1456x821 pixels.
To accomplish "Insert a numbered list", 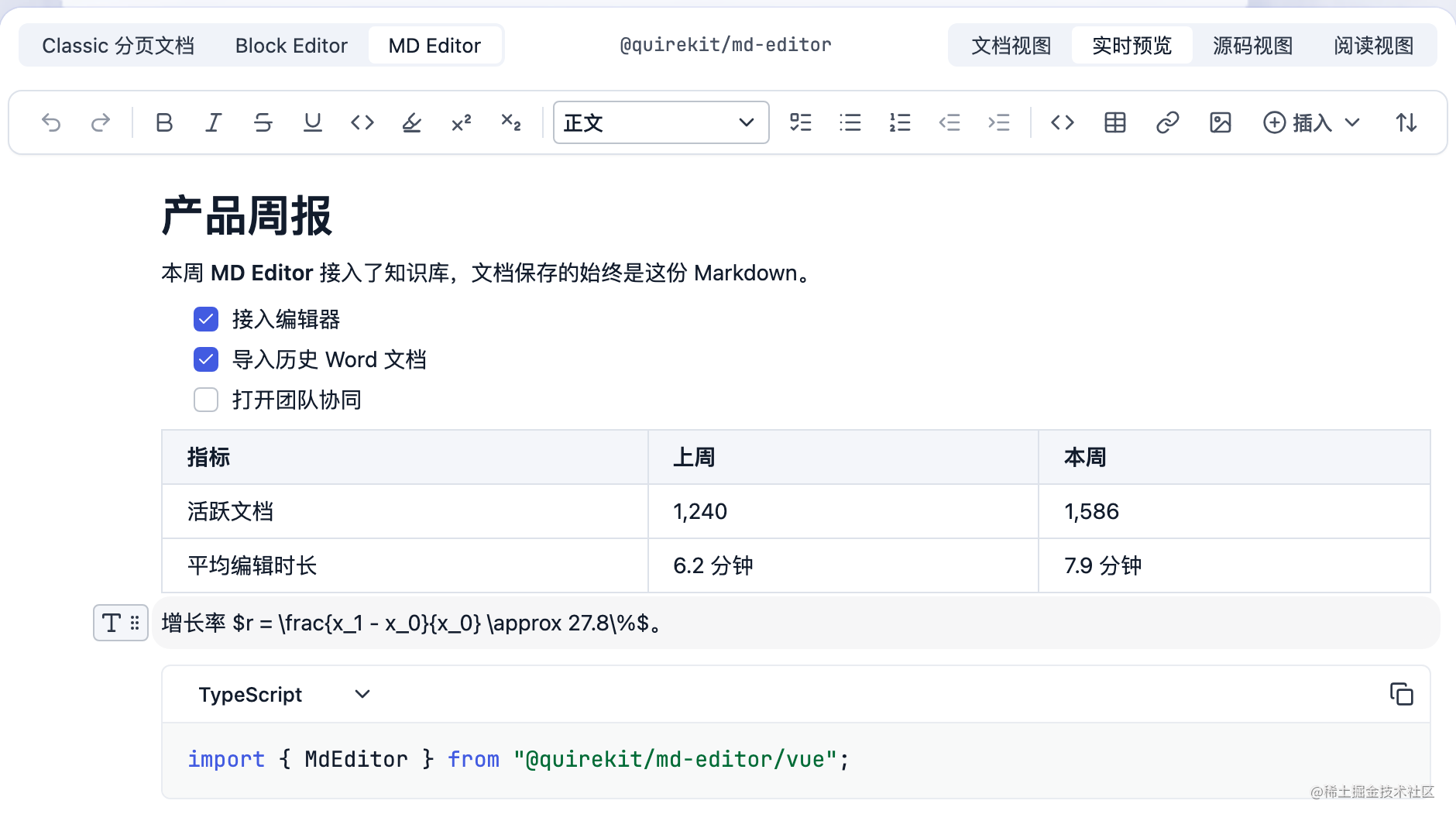I will point(900,122).
